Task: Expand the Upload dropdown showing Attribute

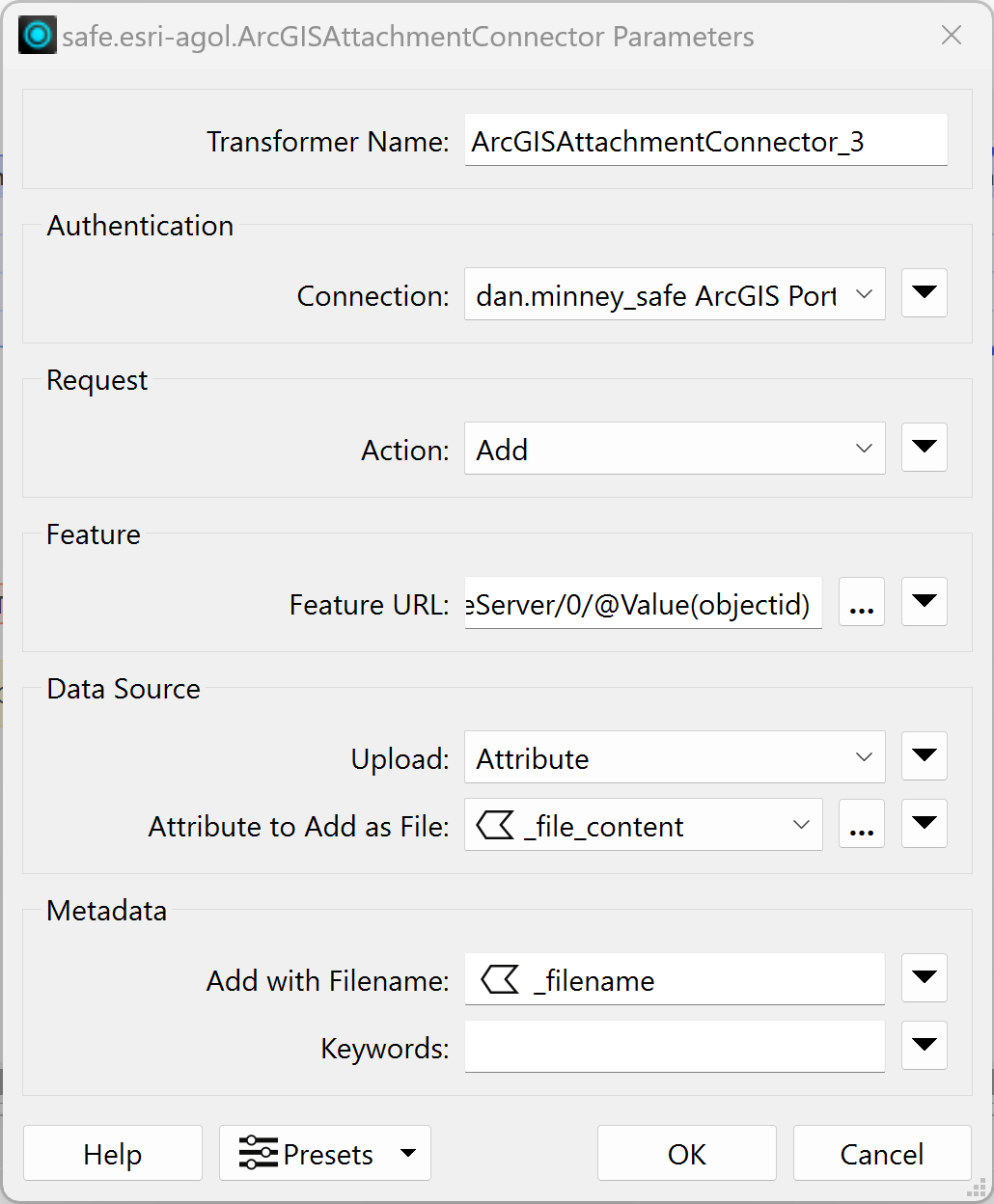Action: pos(675,757)
